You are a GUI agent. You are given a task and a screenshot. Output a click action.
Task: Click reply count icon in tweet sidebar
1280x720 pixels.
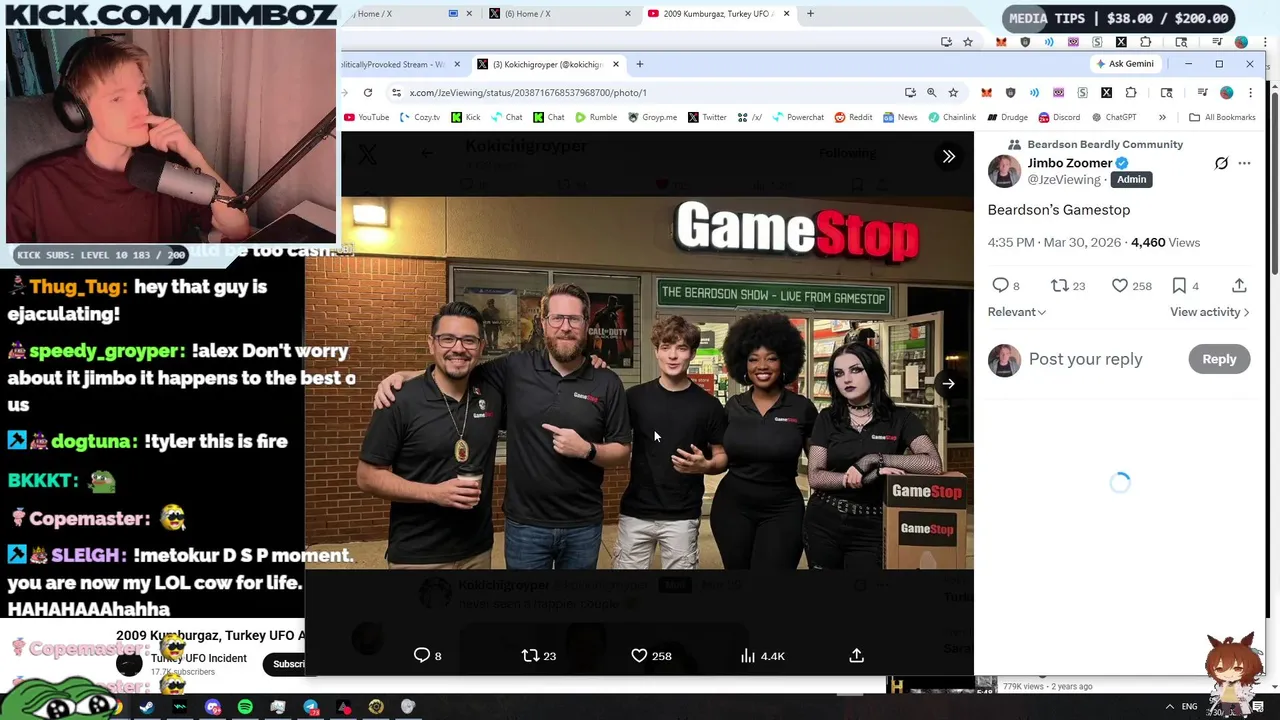point(1000,285)
